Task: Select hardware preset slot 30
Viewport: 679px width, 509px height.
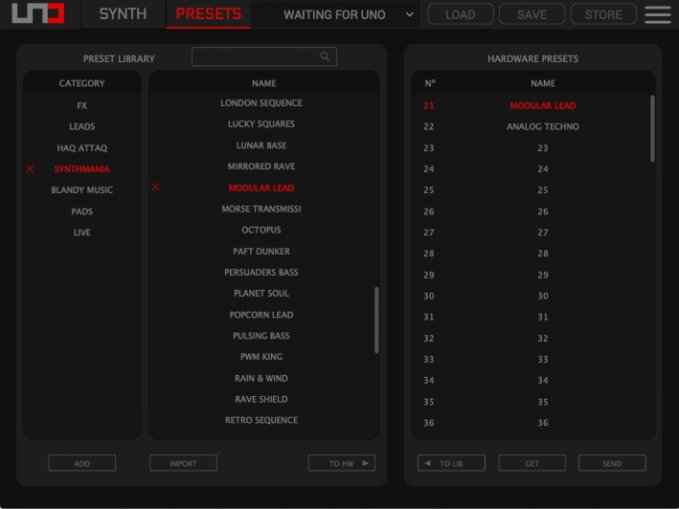Action: pos(530,296)
